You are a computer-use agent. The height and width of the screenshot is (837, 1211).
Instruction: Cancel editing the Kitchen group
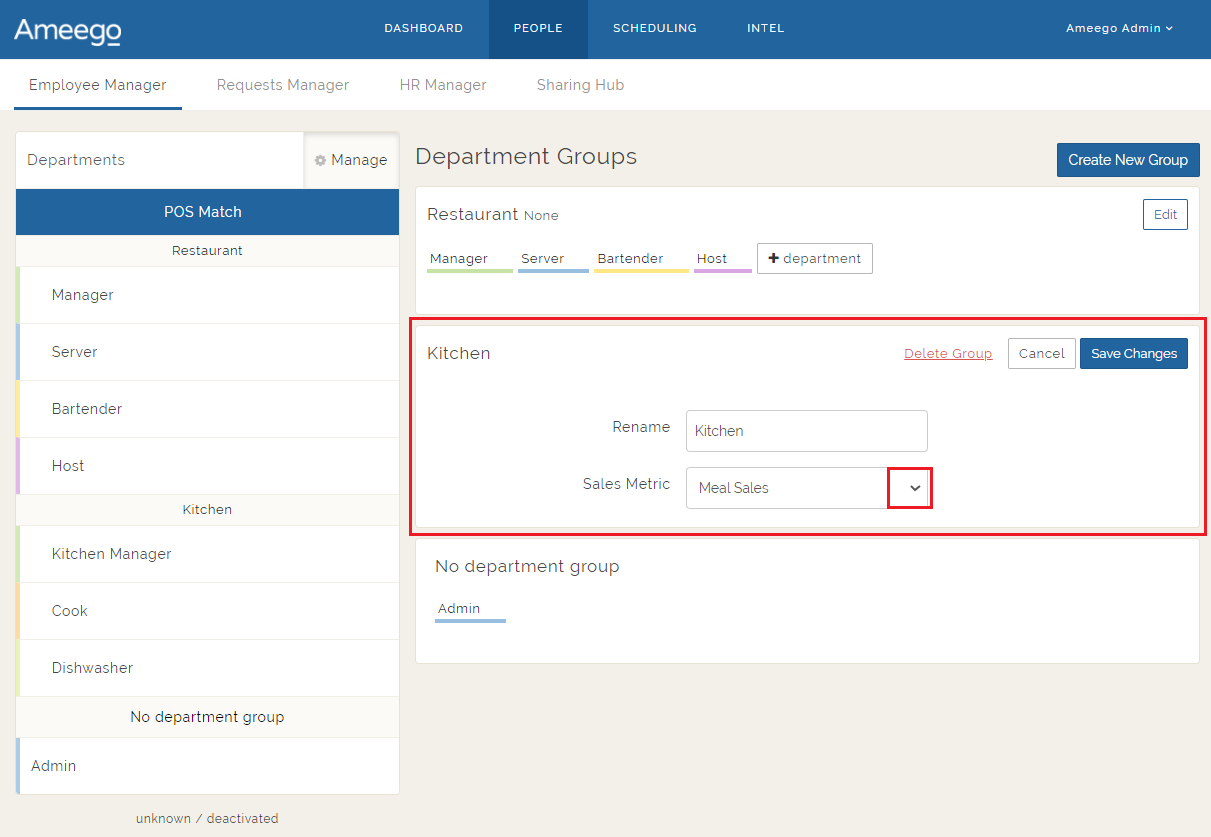tap(1041, 353)
